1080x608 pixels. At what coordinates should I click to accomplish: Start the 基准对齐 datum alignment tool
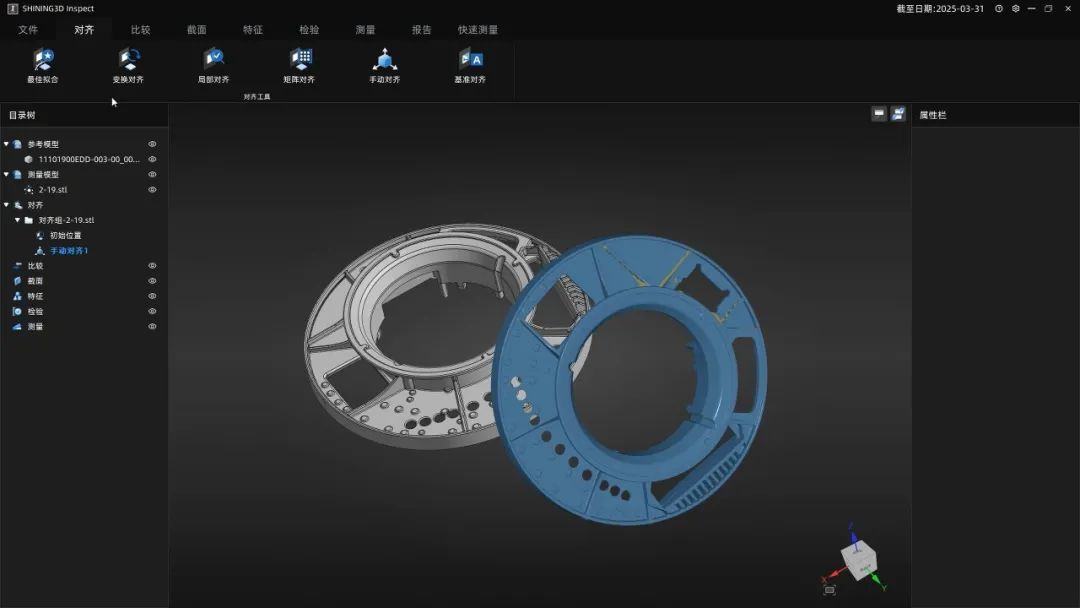(x=470, y=65)
